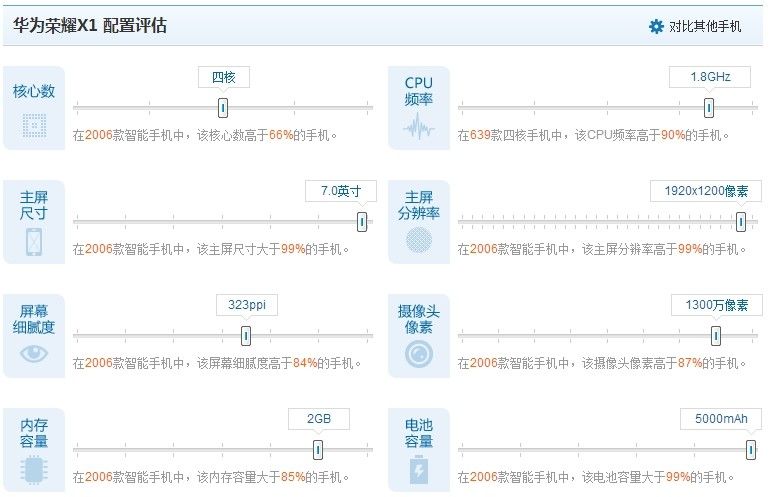The width and height of the screenshot is (776, 497).
Task: Click the 内存 容量 category label
Action: [34, 433]
